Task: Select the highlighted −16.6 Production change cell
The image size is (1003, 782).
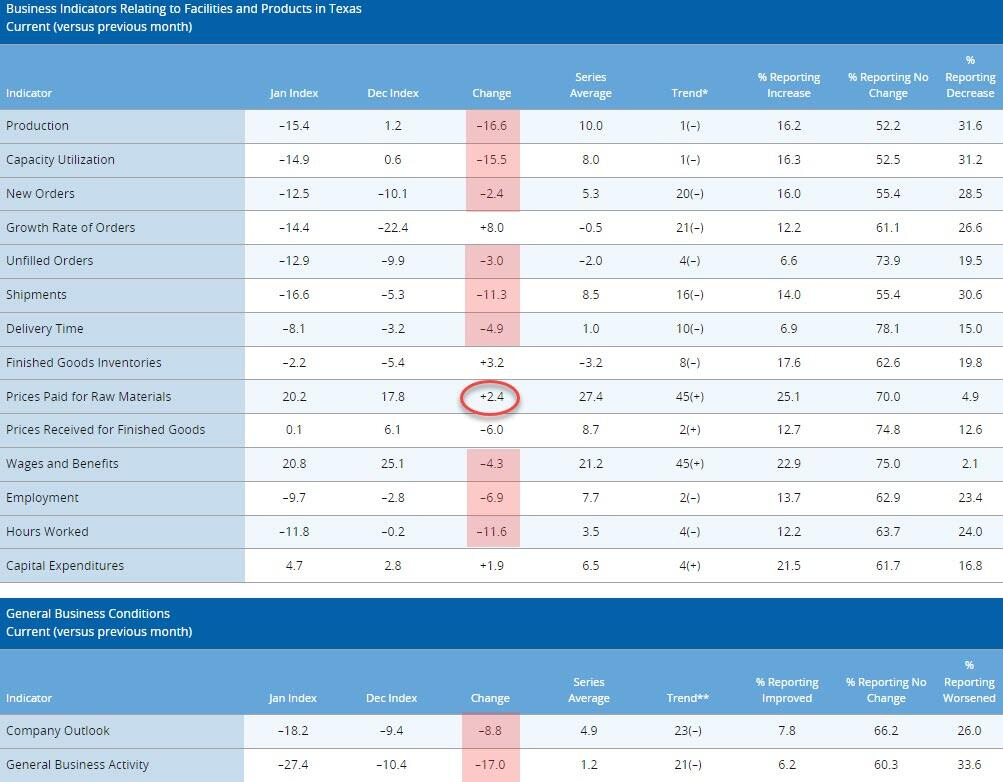Action: [491, 126]
